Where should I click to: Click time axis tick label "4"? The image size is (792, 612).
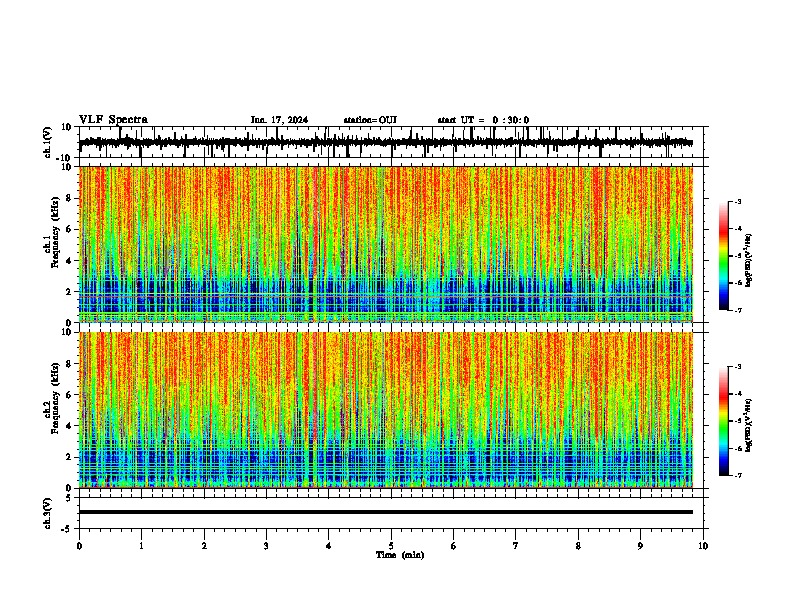click(x=329, y=546)
